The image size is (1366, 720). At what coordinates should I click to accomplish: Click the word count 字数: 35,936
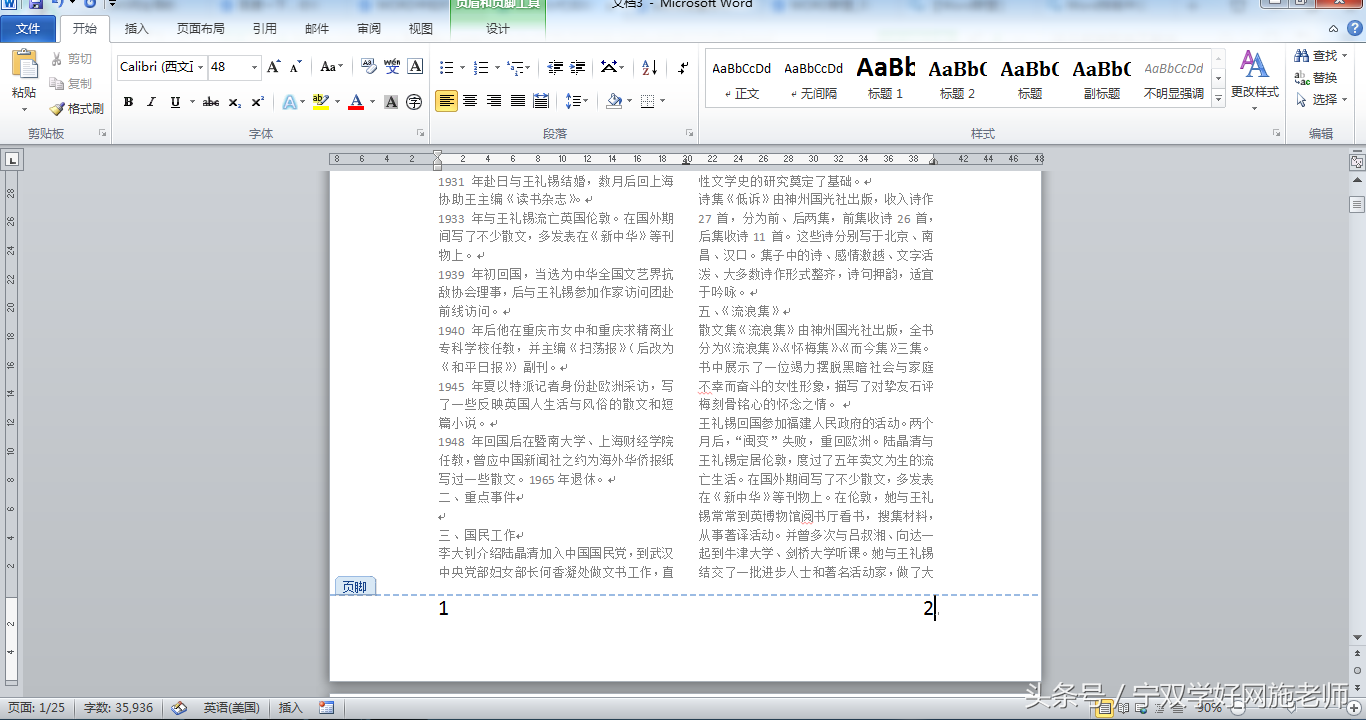click(x=118, y=708)
